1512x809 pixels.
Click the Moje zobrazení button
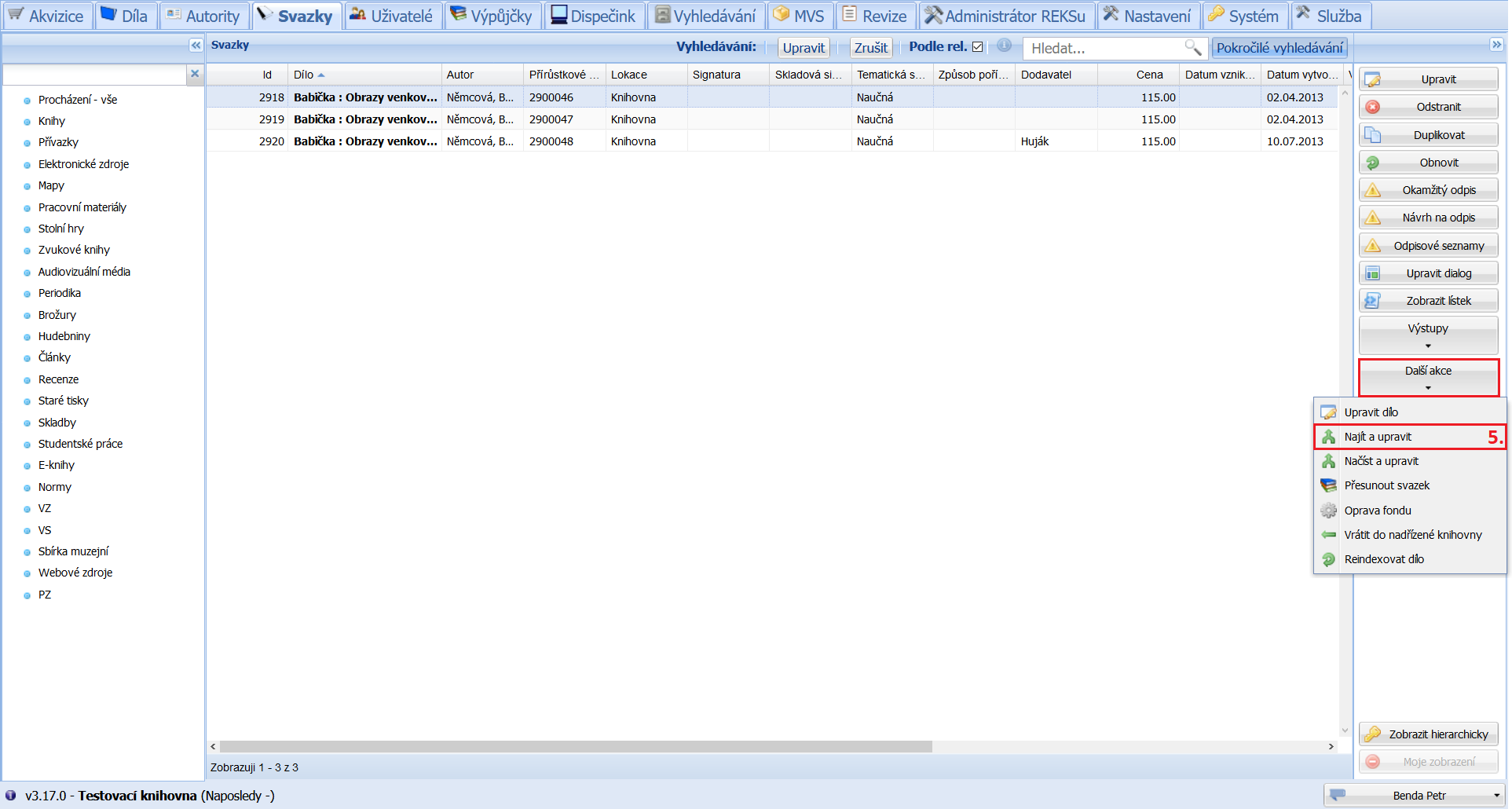pos(1429,762)
